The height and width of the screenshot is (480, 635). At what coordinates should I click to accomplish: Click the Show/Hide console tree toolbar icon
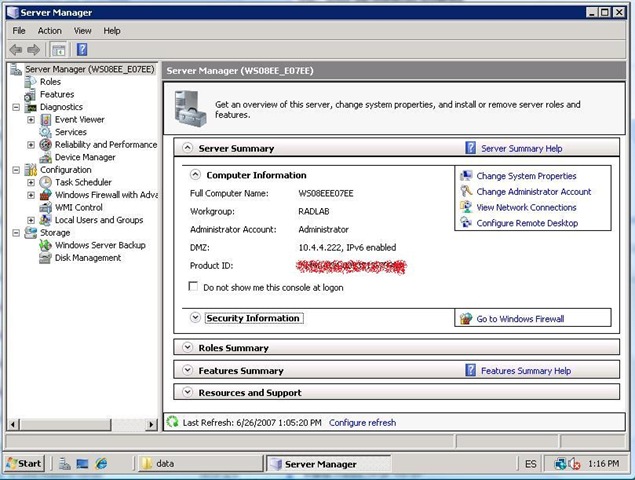point(59,49)
